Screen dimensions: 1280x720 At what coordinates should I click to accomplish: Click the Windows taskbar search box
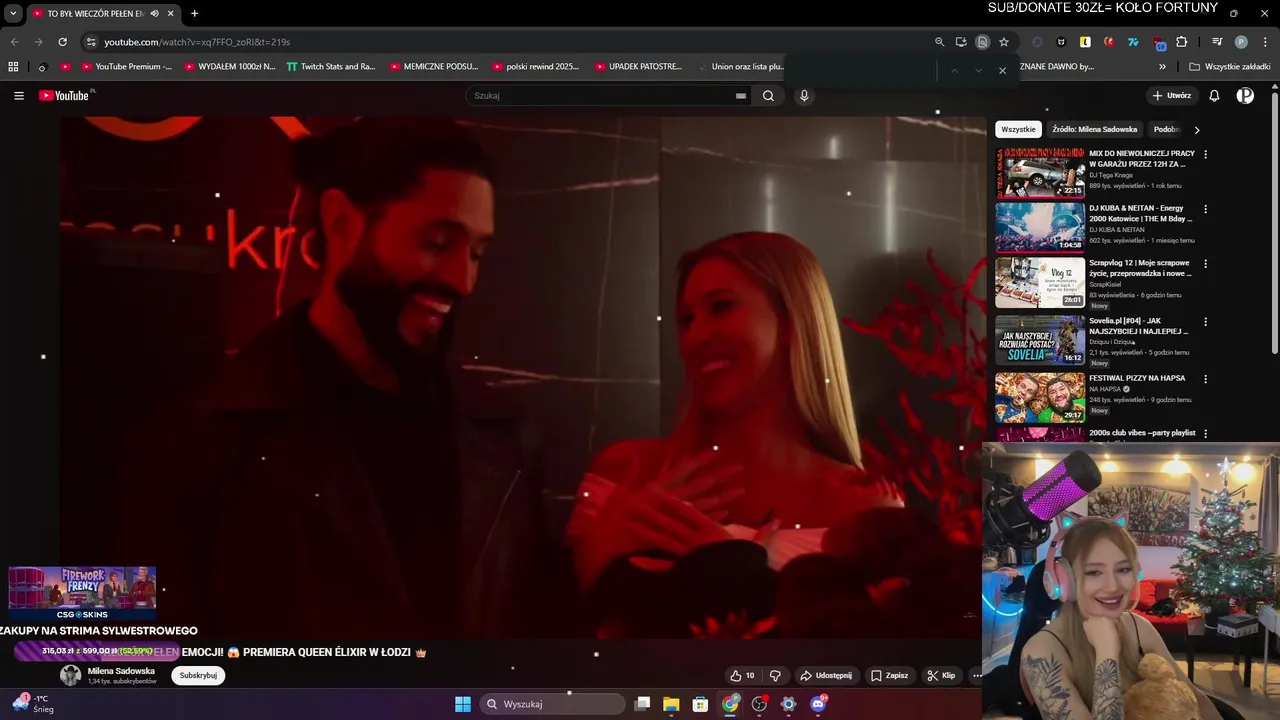coord(553,704)
